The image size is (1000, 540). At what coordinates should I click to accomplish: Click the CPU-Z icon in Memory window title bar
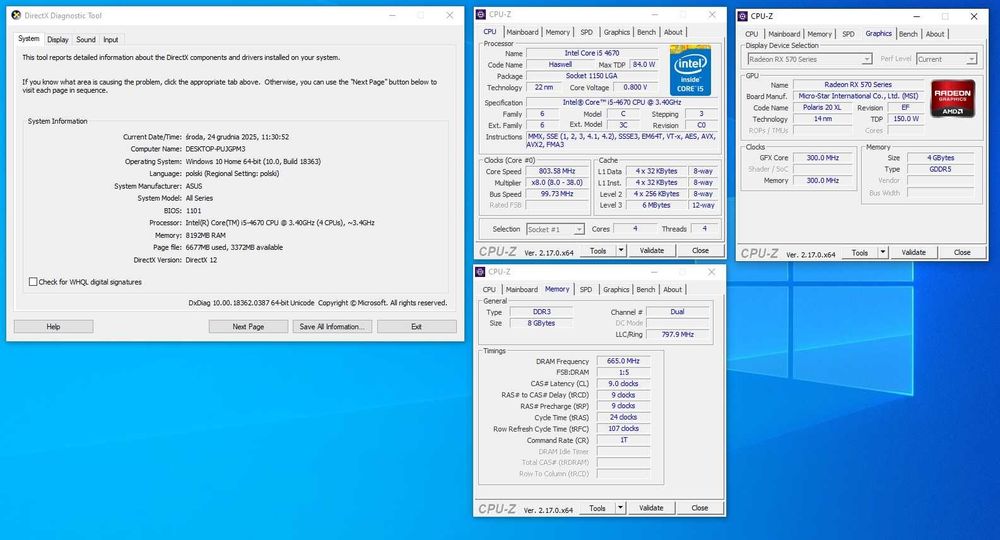(x=480, y=272)
